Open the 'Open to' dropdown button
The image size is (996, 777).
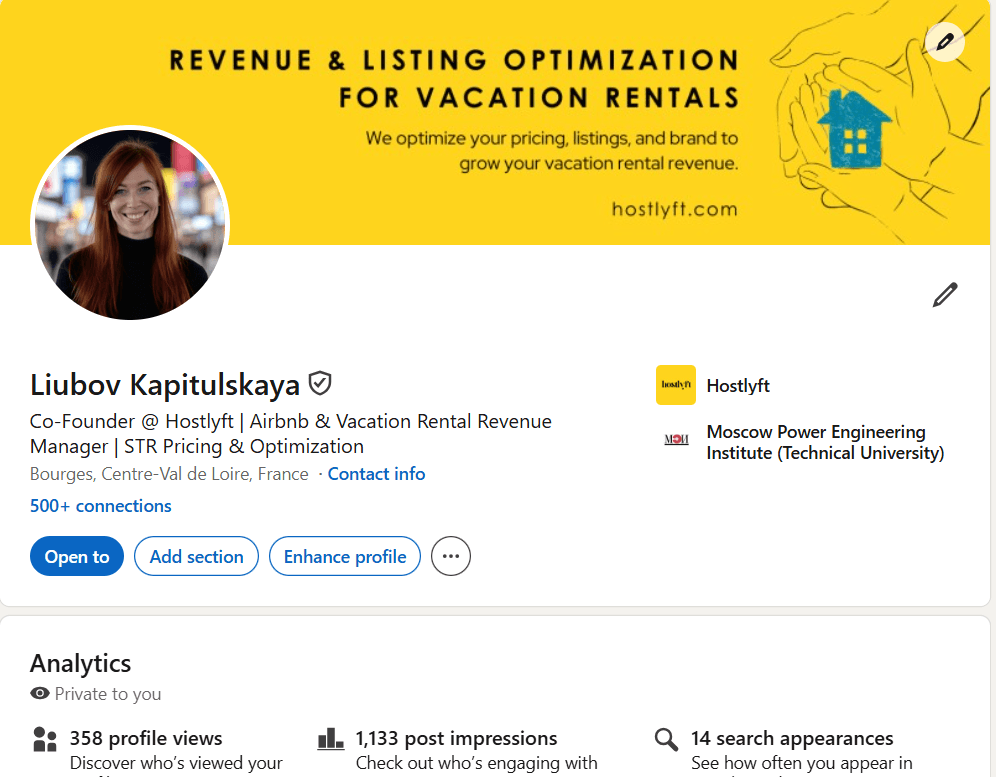pos(77,556)
